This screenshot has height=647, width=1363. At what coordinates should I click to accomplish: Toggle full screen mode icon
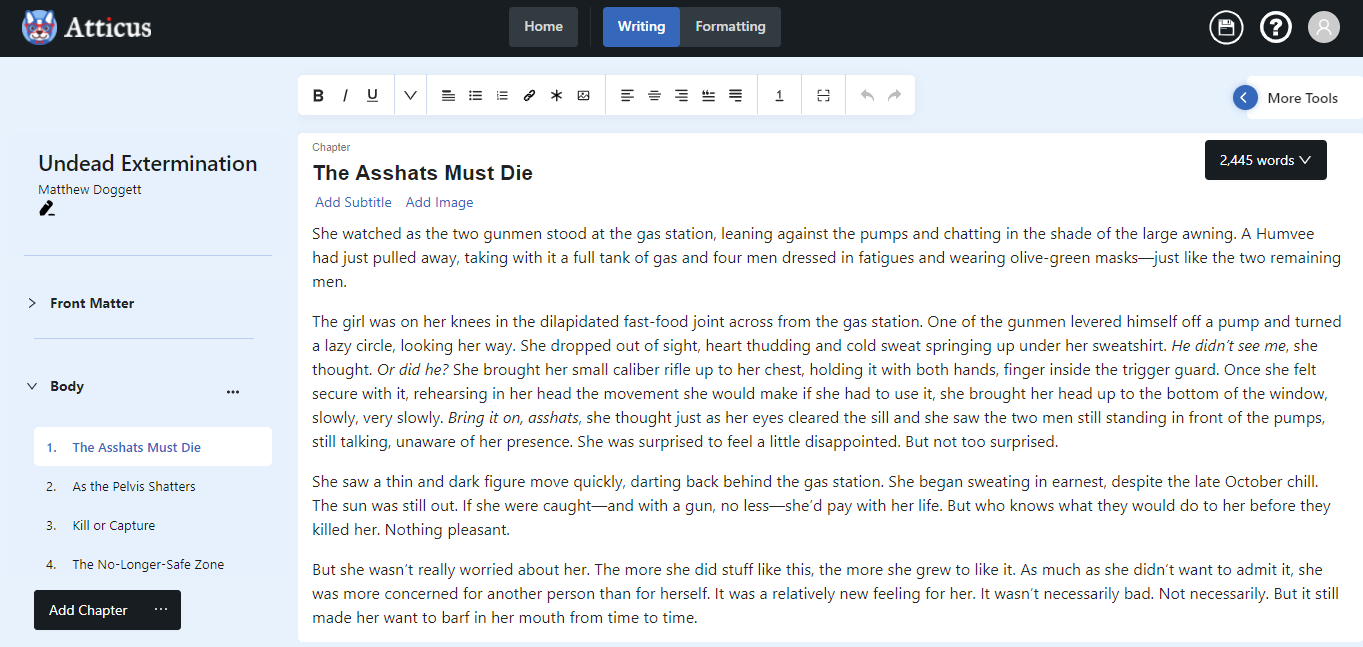[823, 96]
